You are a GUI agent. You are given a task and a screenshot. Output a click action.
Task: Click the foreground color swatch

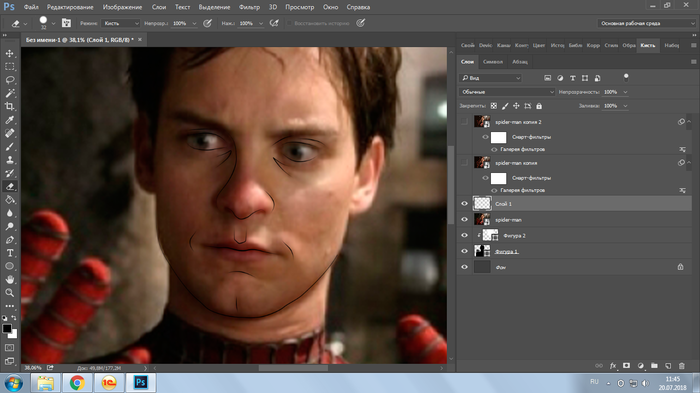click(x=7, y=329)
